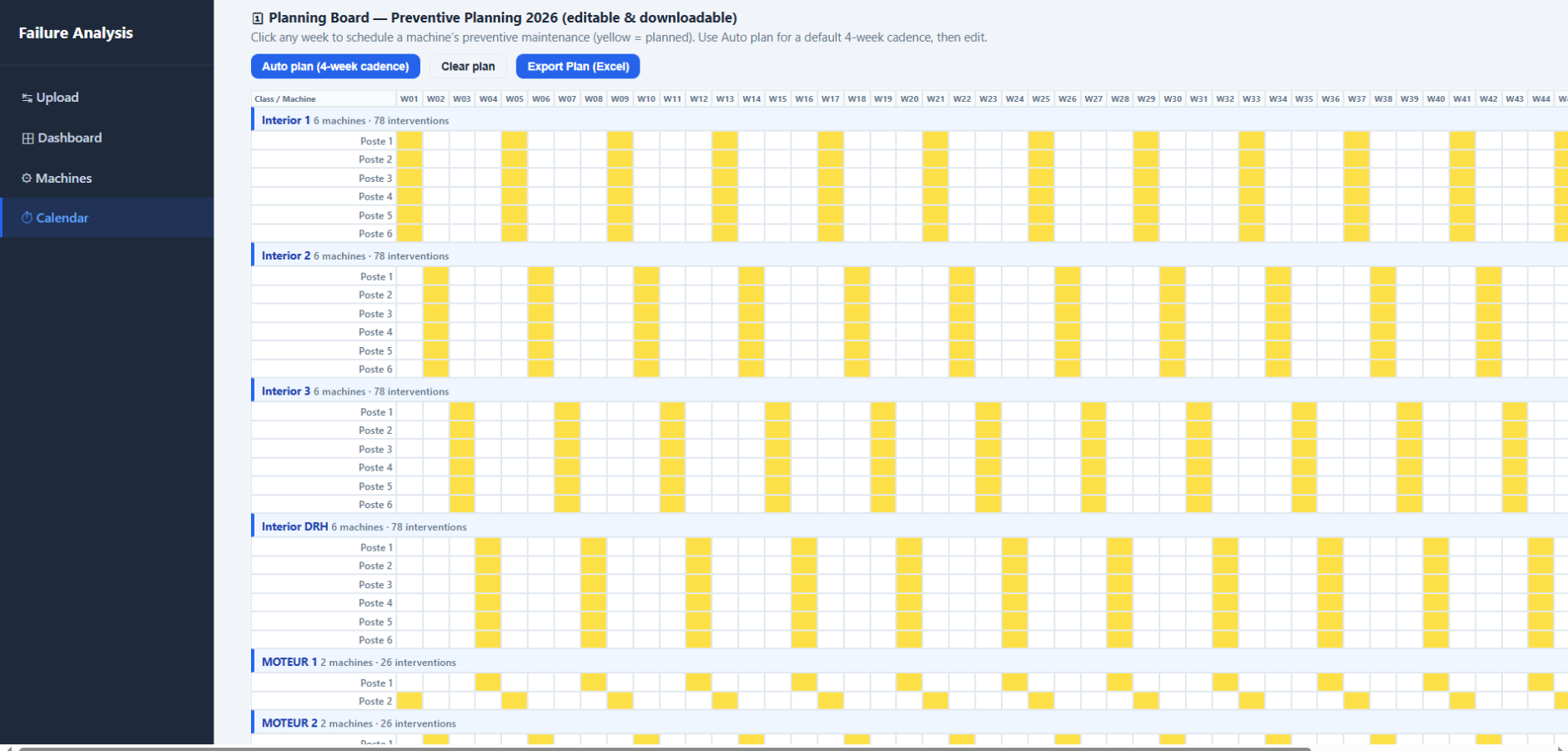
Task: Click the horizontal scrollbar at the bottom
Action: 665,748
